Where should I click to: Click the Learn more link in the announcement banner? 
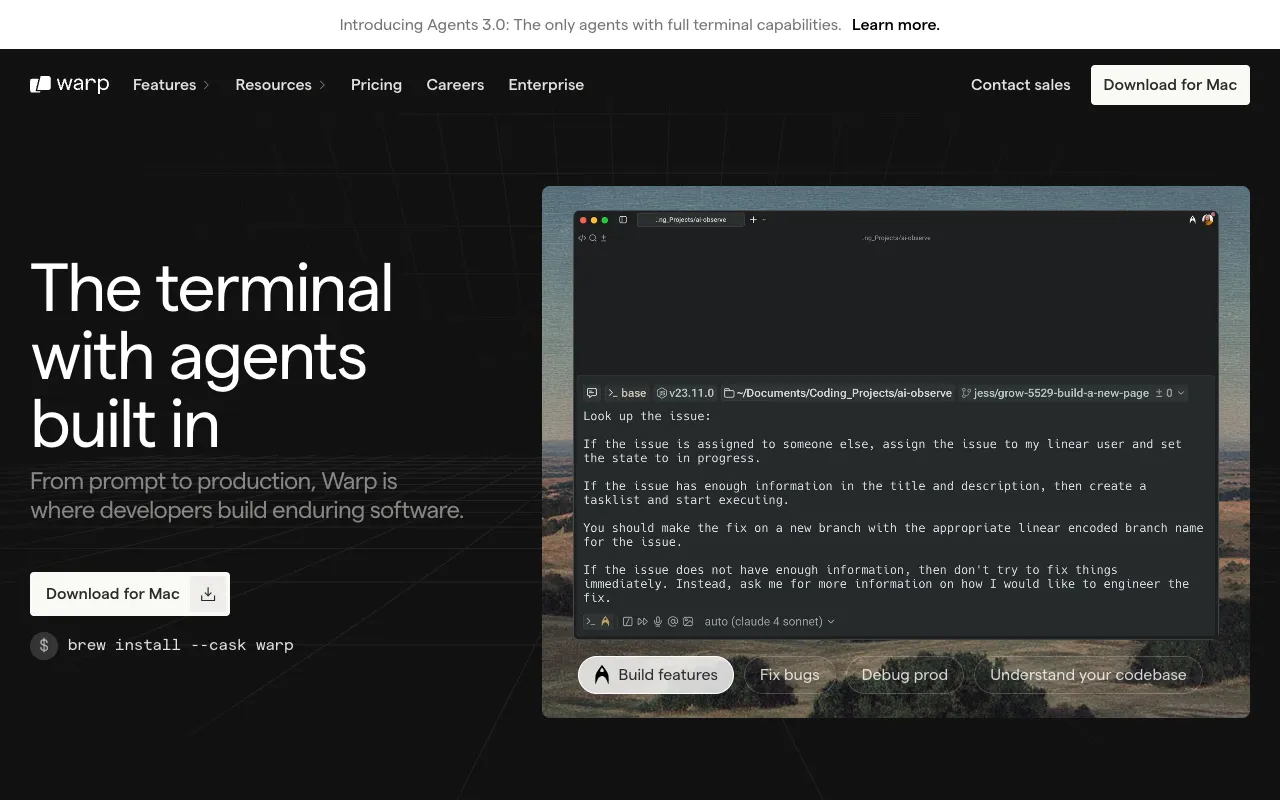click(x=895, y=24)
